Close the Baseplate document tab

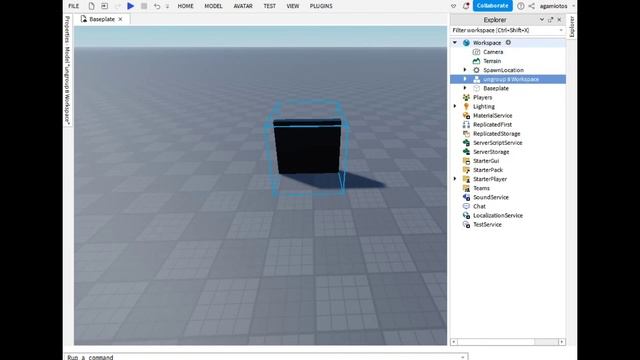pyautogui.click(x=120, y=19)
